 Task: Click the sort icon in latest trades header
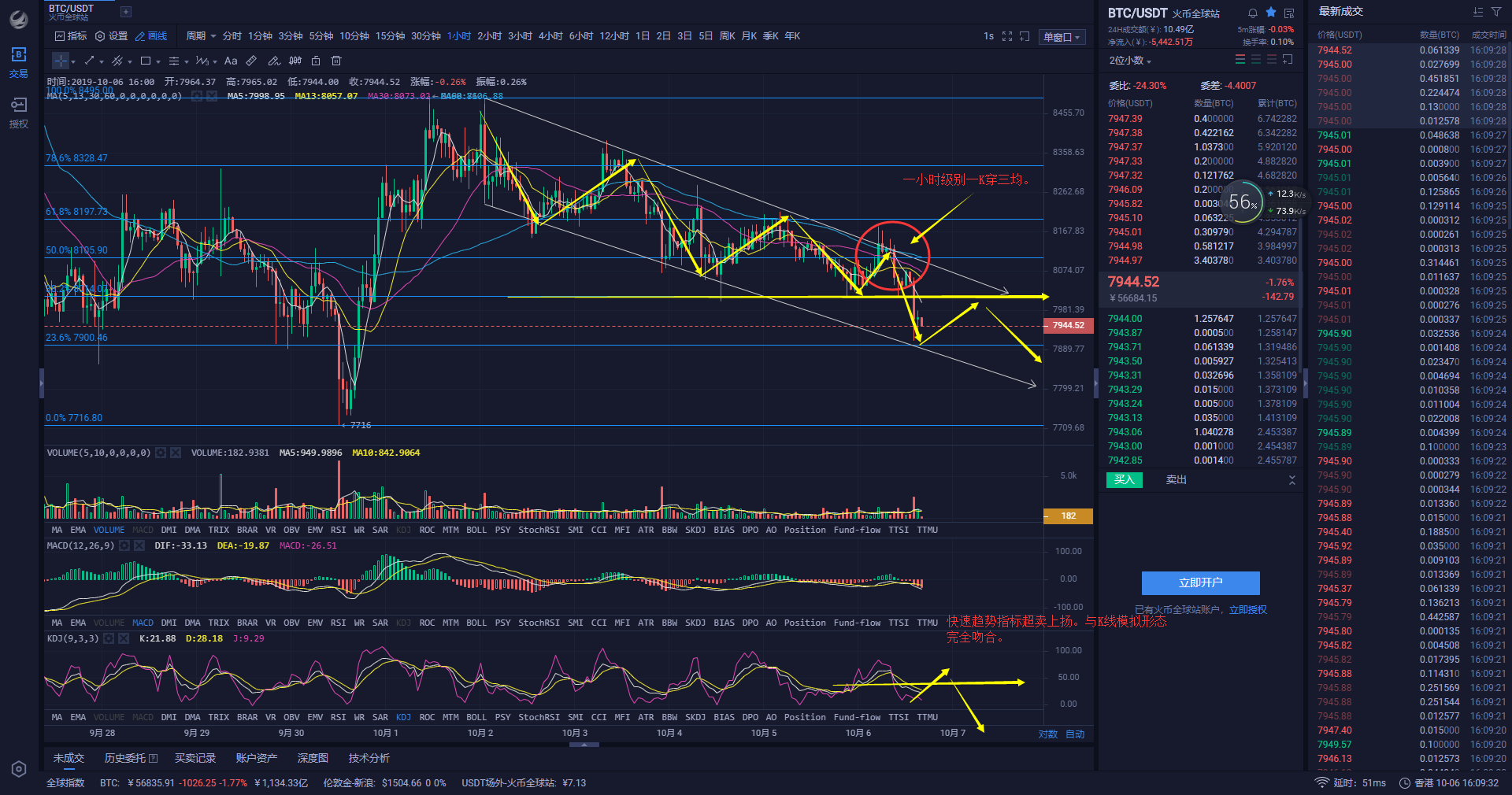(x=1478, y=12)
